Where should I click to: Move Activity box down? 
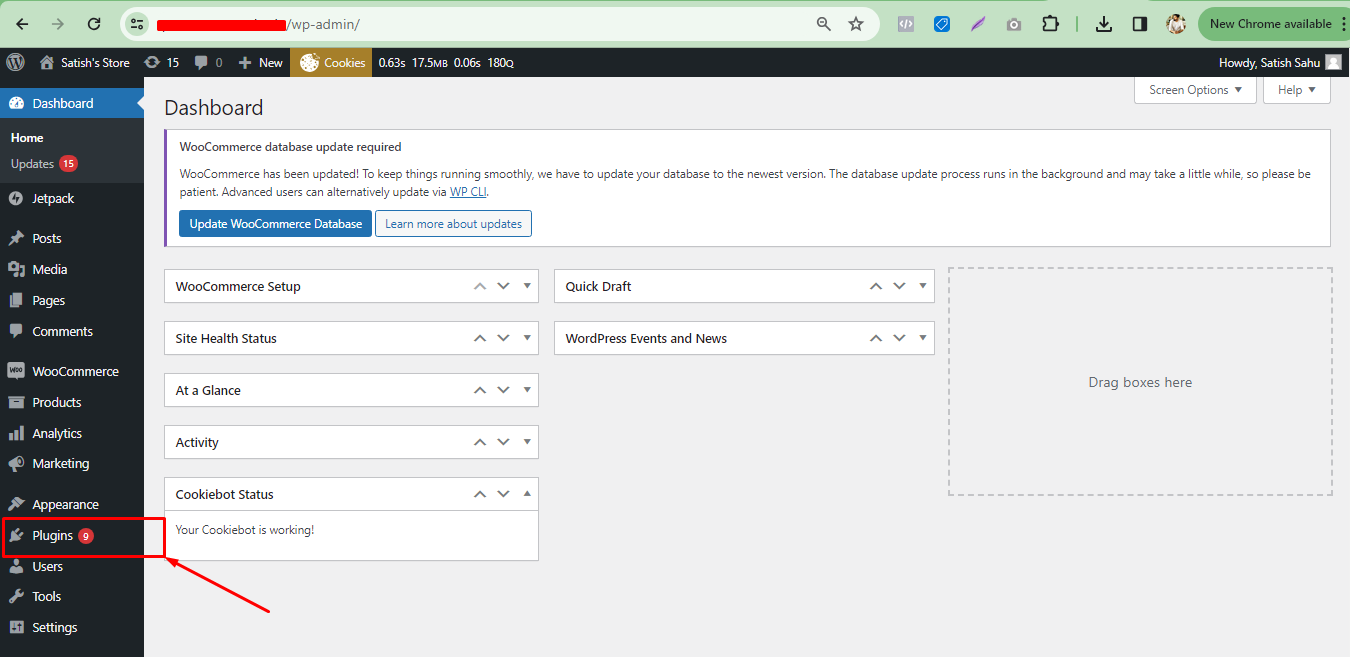[x=503, y=442]
